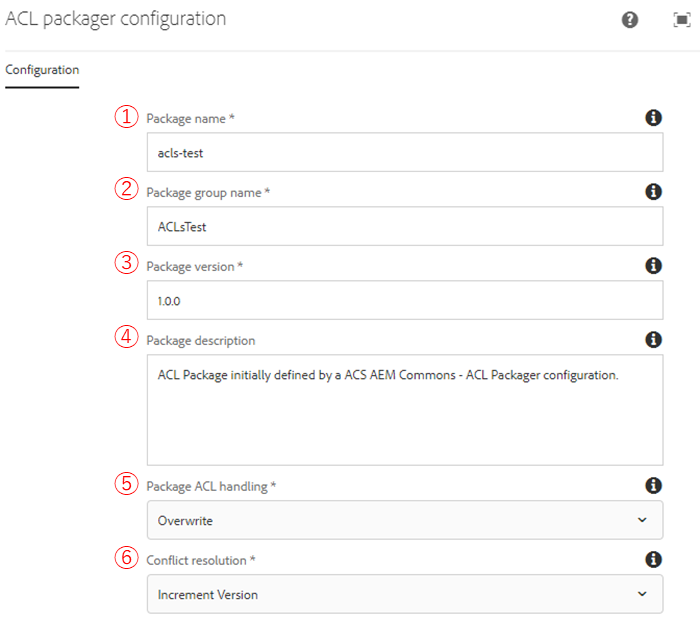Toggle the fullscreen icon in the header

pos(682,20)
